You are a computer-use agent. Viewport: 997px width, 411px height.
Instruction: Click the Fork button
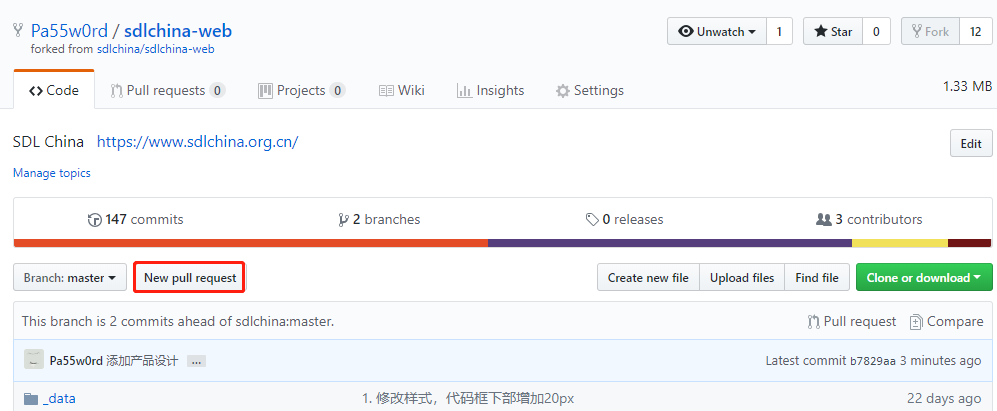928,32
